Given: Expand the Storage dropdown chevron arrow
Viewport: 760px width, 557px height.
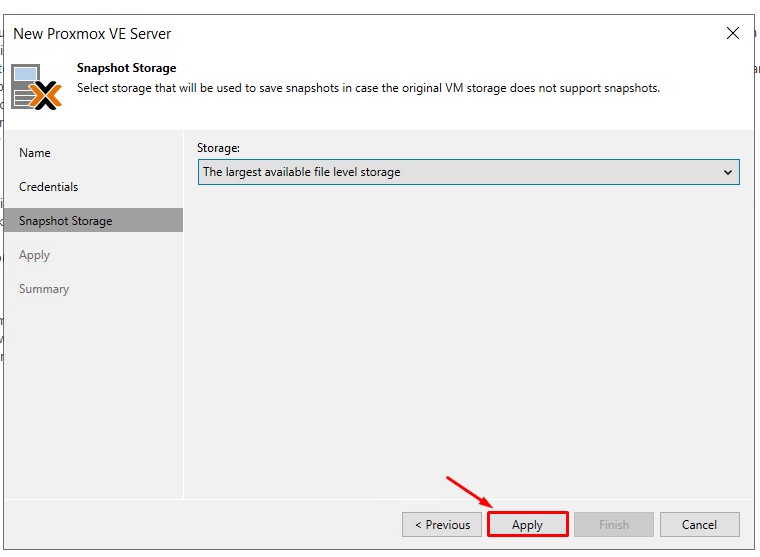Looking at the screenshot, I should tap(728, 172).
